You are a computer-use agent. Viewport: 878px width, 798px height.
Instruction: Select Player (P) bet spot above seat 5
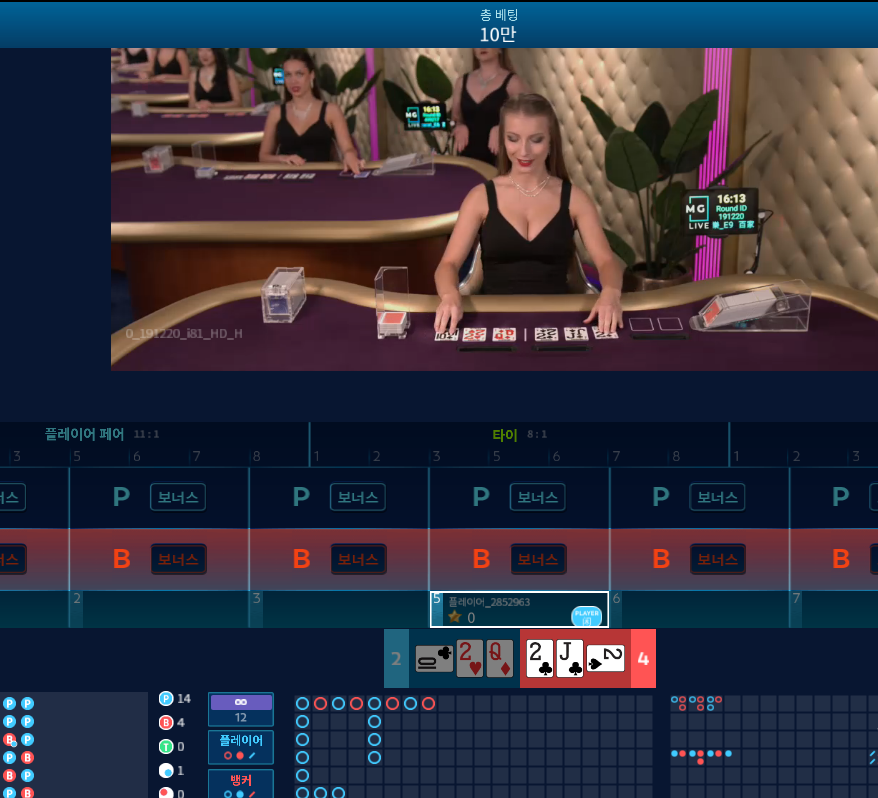coord(481,497)
